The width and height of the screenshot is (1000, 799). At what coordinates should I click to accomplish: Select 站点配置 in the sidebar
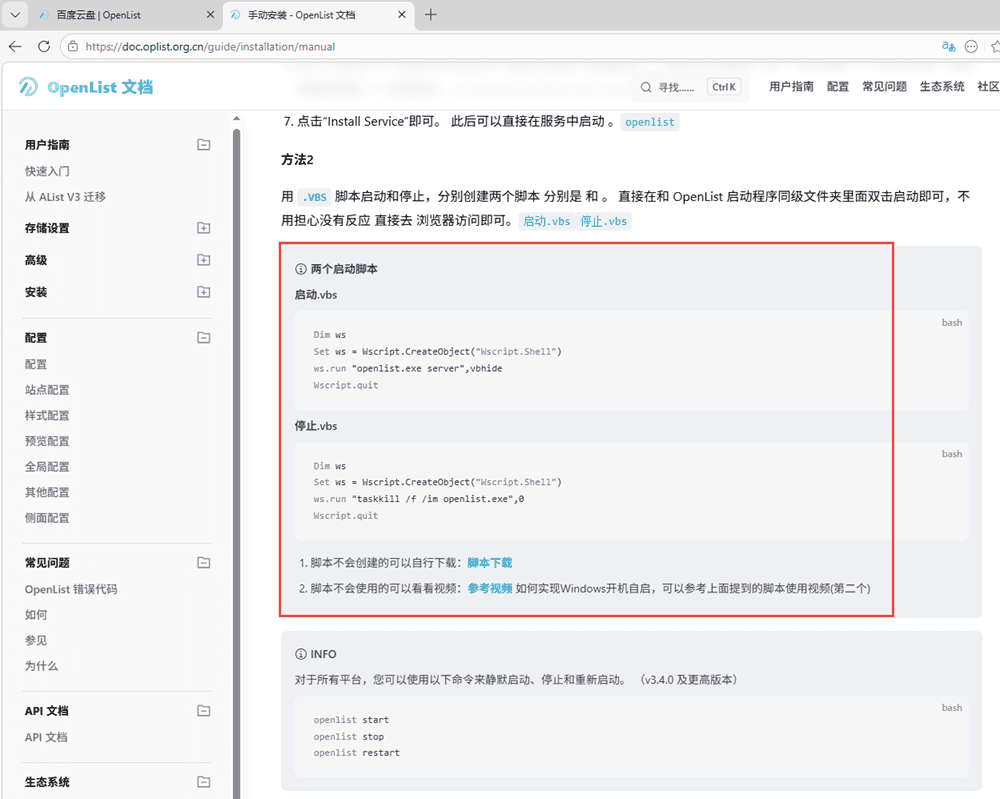(x=47, y=390)
